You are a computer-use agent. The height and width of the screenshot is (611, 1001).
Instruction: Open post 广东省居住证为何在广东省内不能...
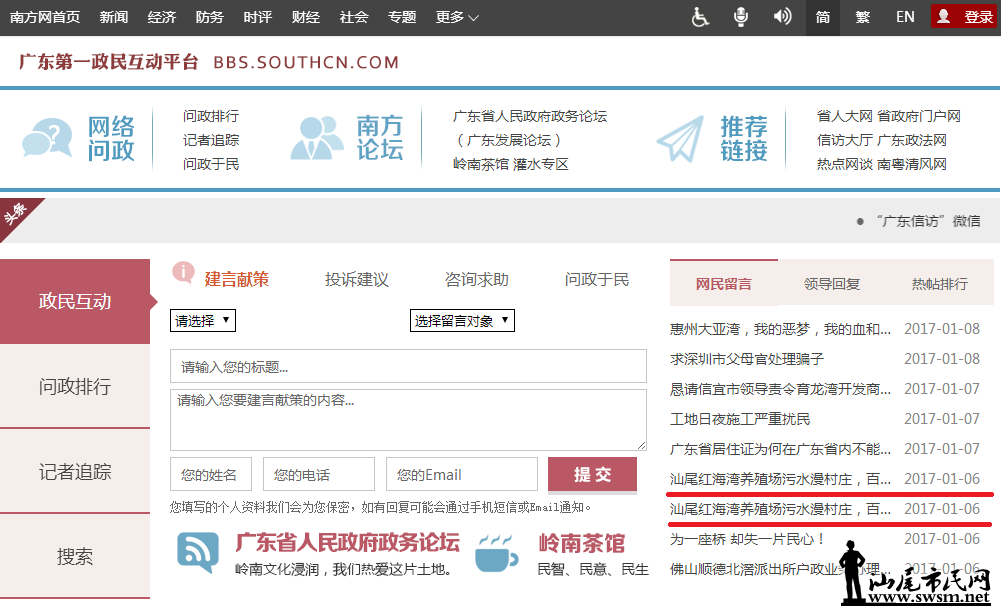click(x=780, y=449)
